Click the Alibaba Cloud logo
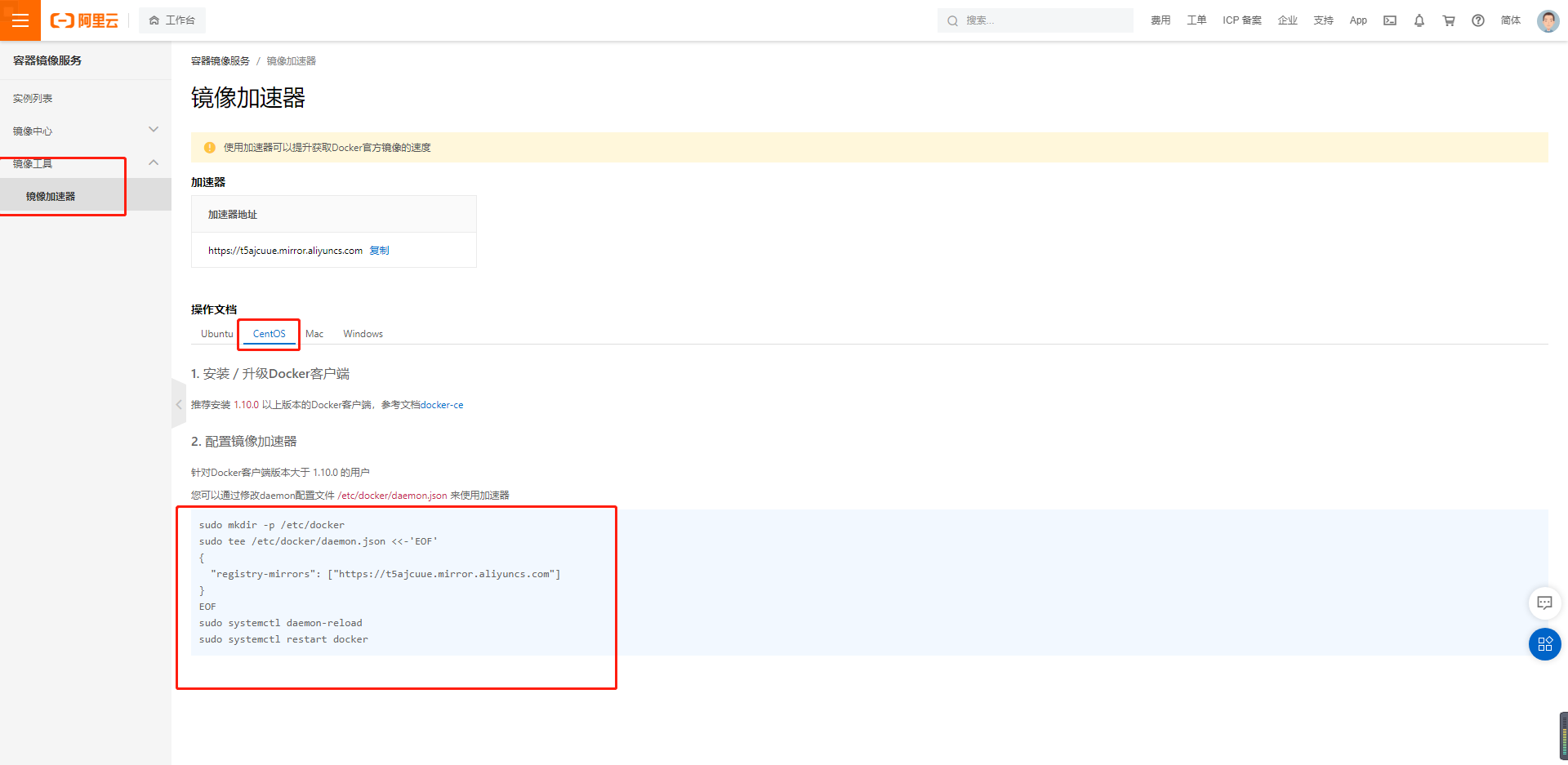 tap(84, 20)
